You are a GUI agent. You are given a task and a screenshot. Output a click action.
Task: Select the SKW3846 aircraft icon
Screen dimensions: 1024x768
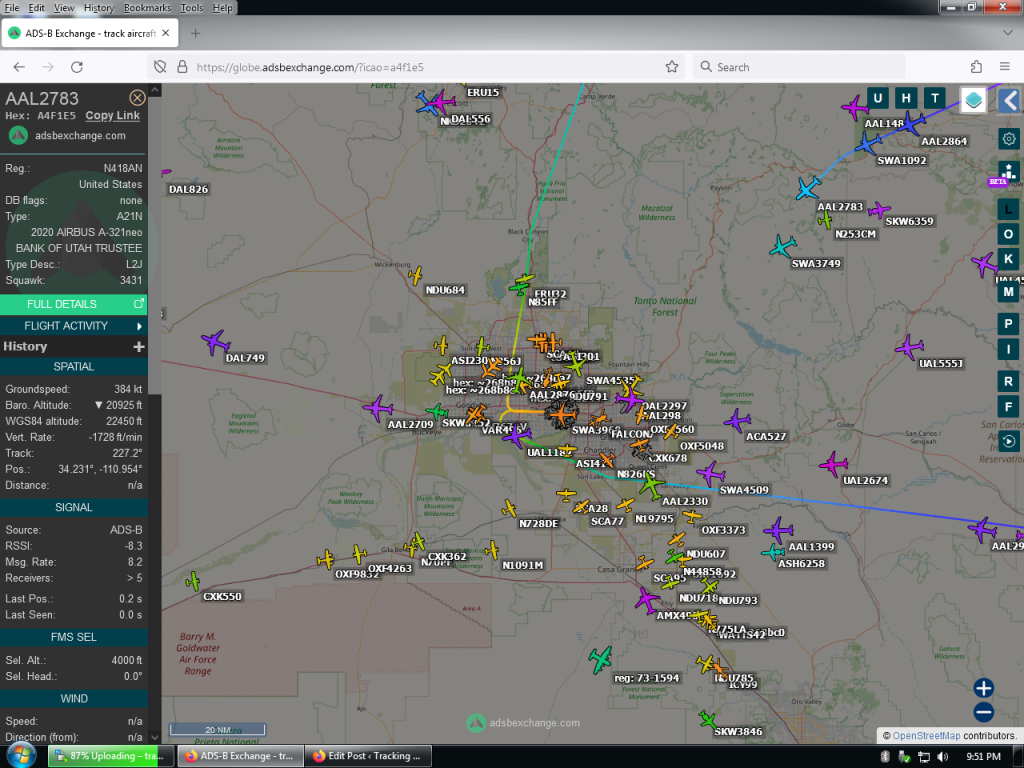click(x=707, y=720)
